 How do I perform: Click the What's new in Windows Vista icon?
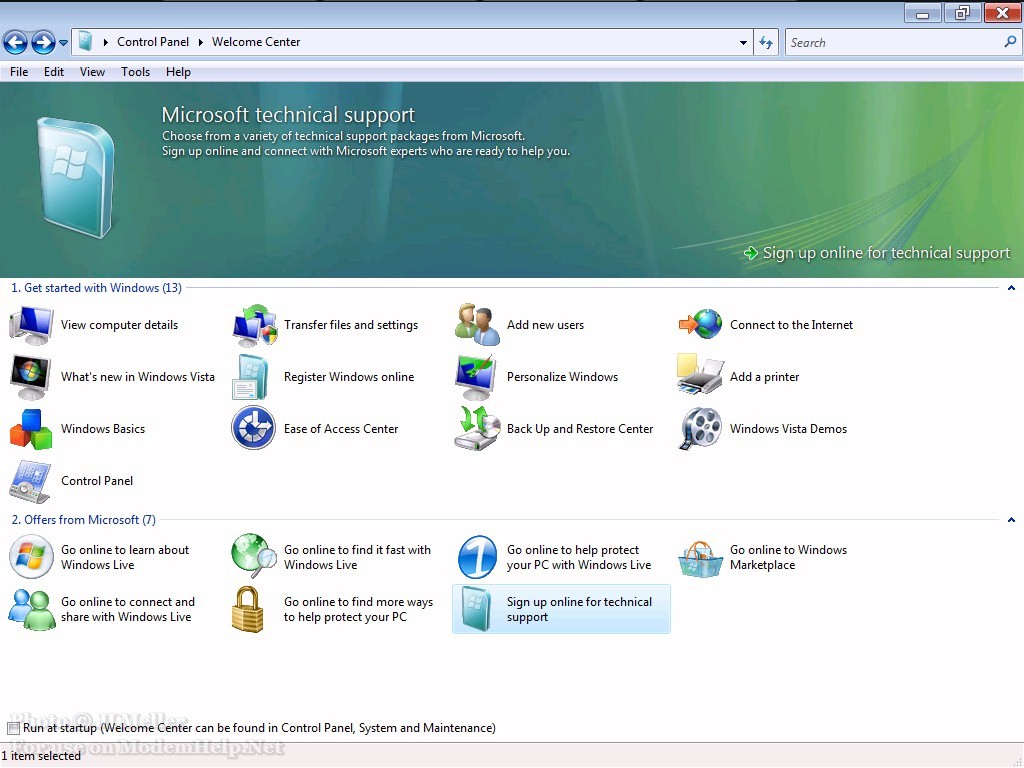tap(31, 377)
